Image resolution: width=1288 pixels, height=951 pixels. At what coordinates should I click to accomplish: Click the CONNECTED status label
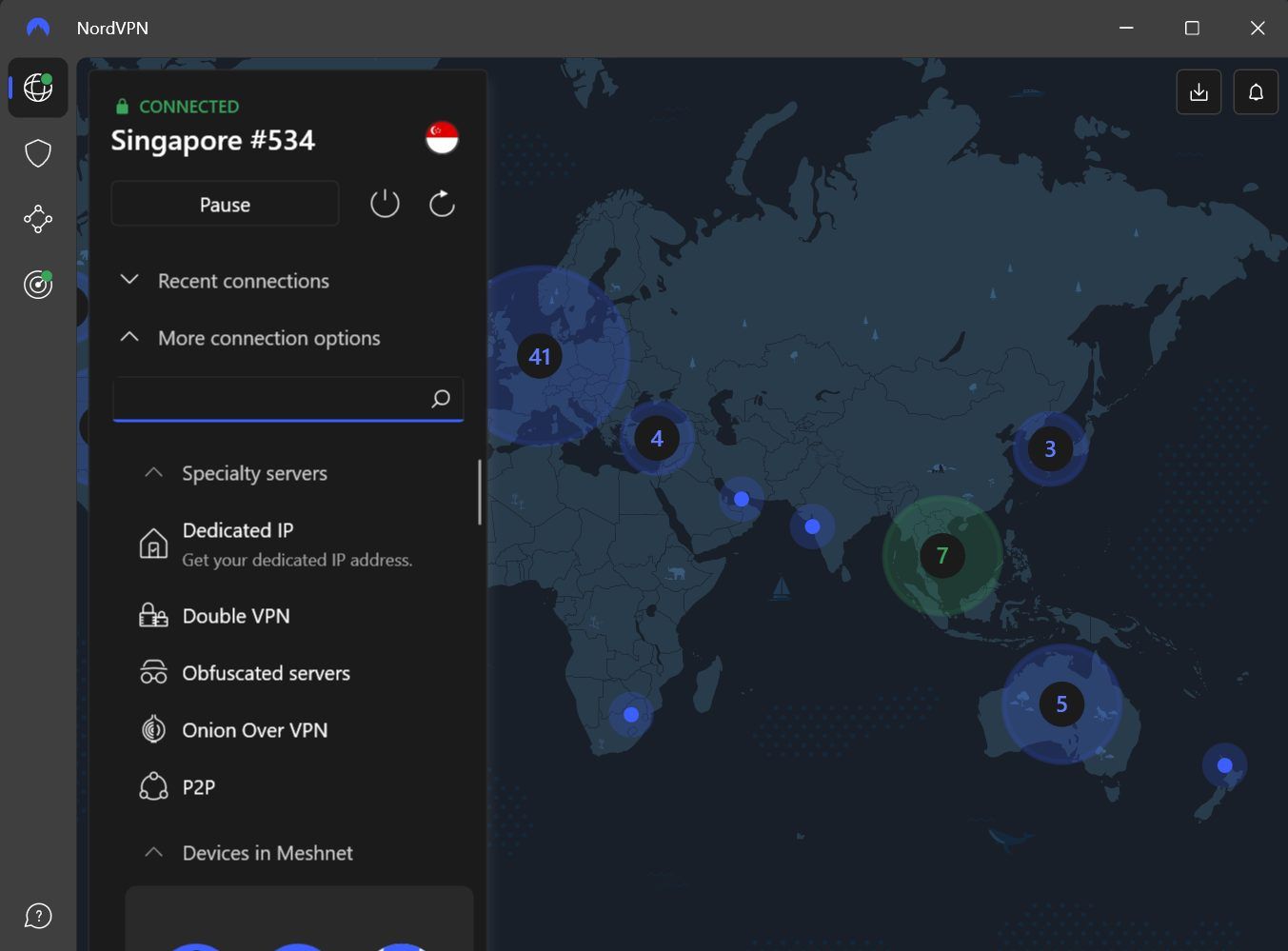tap(189, 107)
